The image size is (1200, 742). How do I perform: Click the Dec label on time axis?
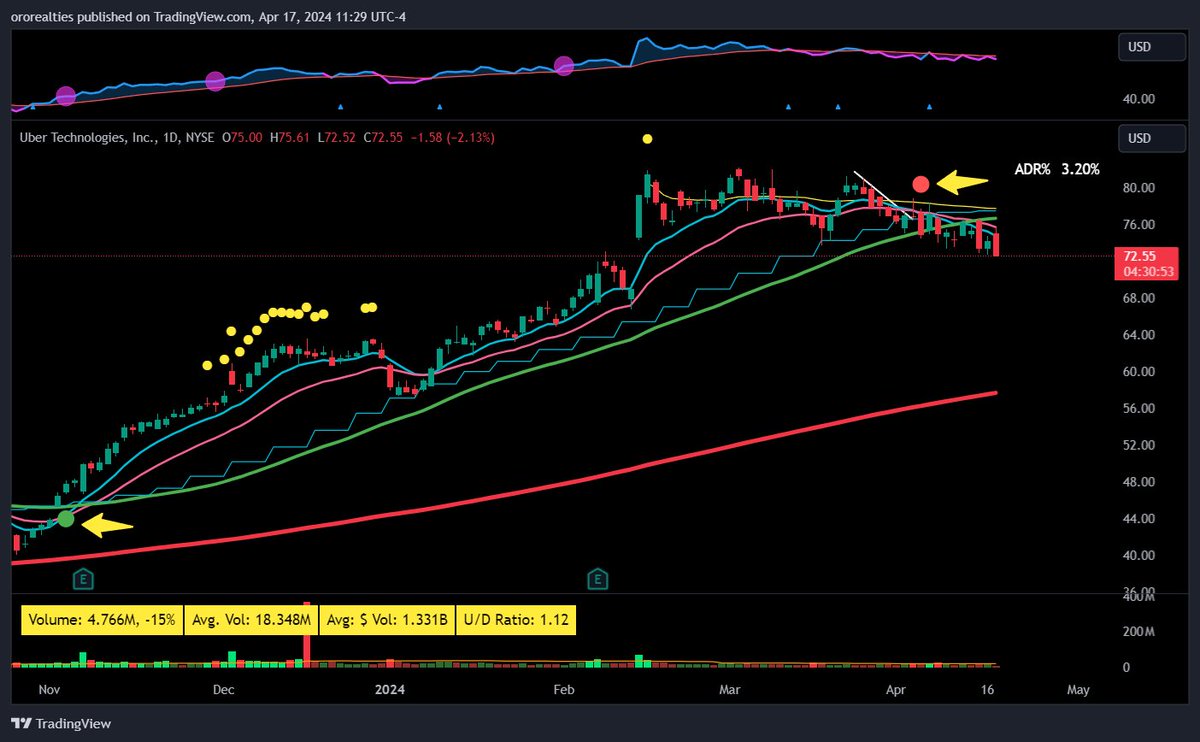[224, 690]
